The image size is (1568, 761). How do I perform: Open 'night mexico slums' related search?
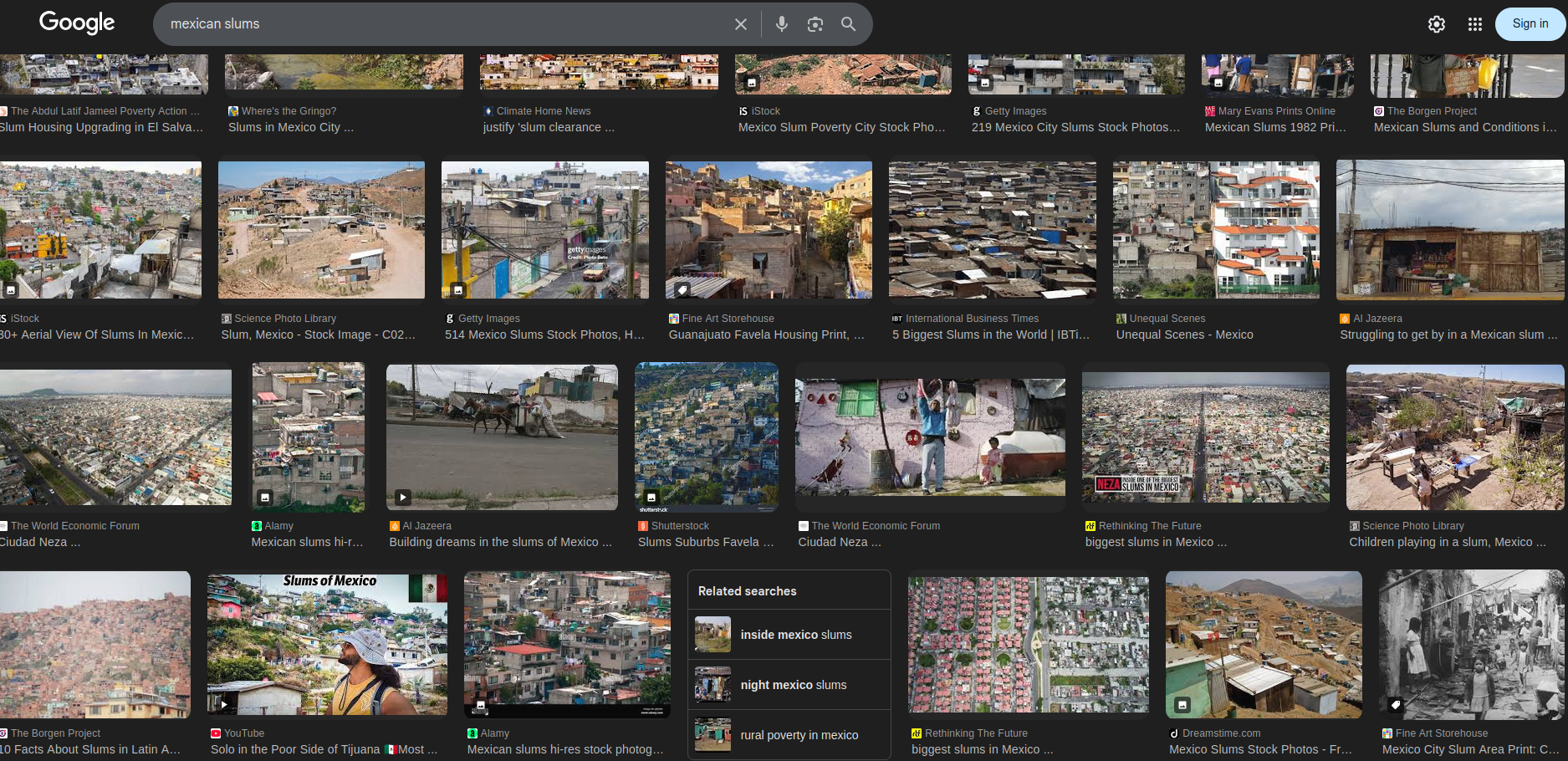pos(789,685)
